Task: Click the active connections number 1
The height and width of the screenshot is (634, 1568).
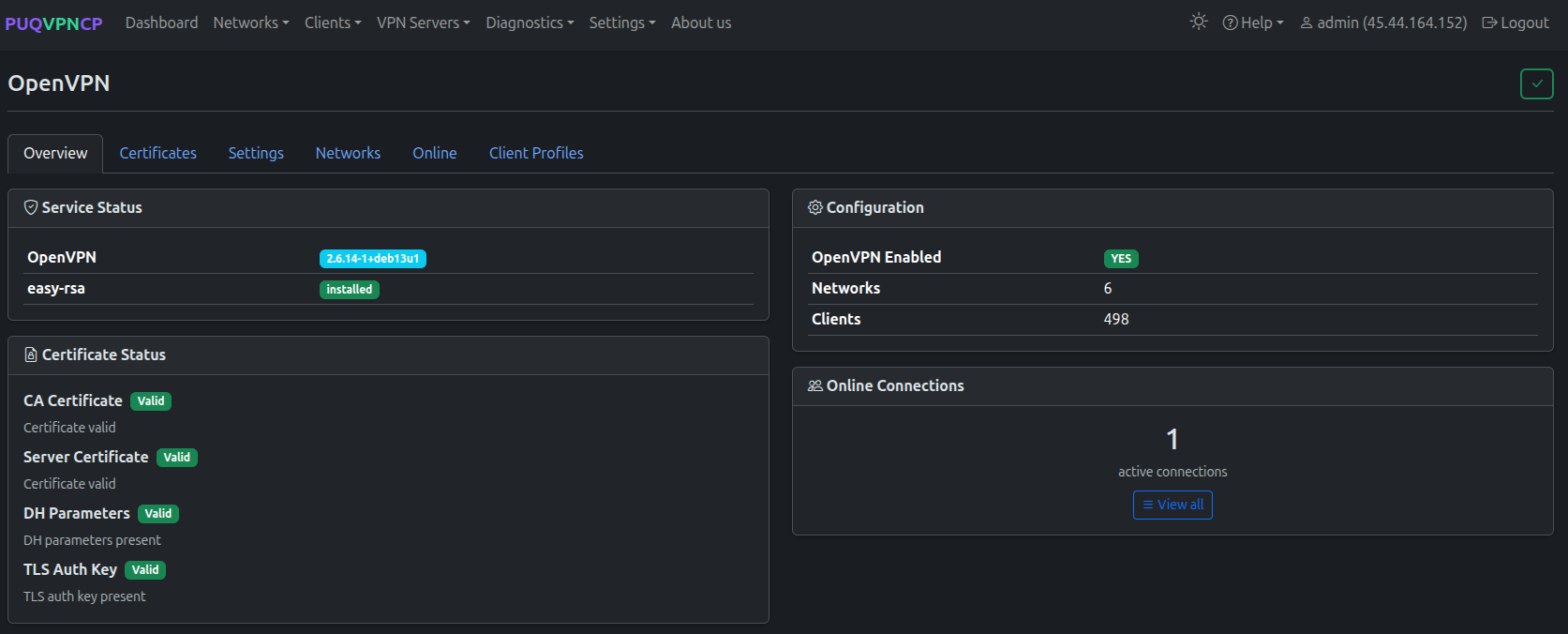Action: pos(1172,439)
